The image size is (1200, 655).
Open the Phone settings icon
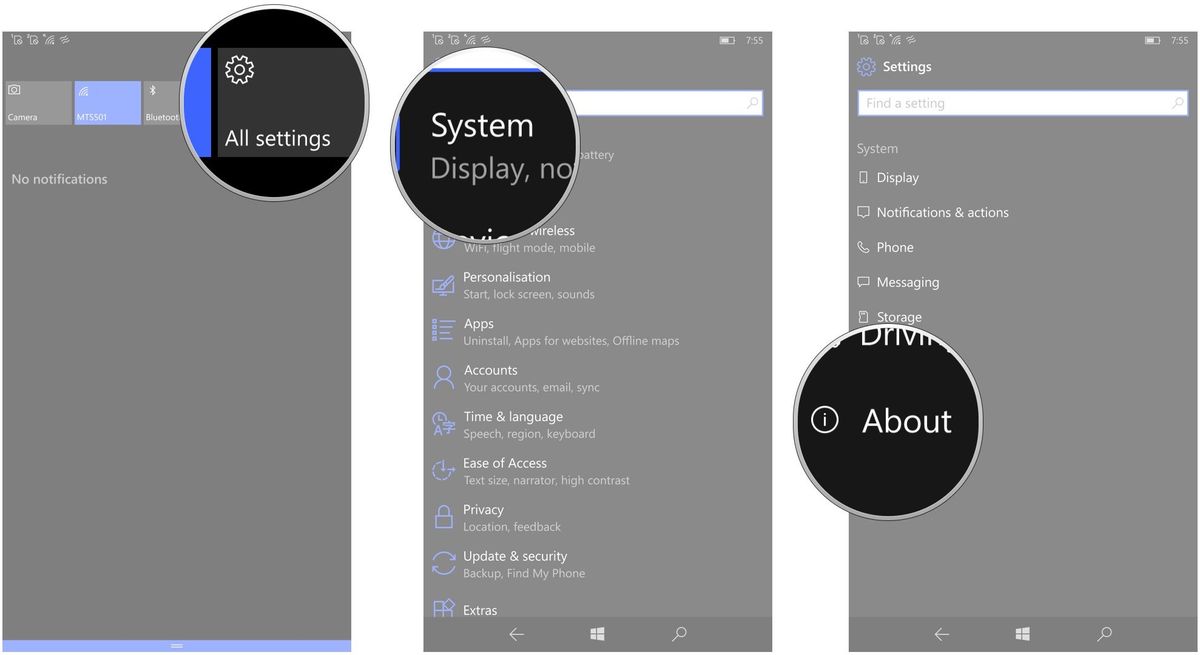click(x=862, y=247)
